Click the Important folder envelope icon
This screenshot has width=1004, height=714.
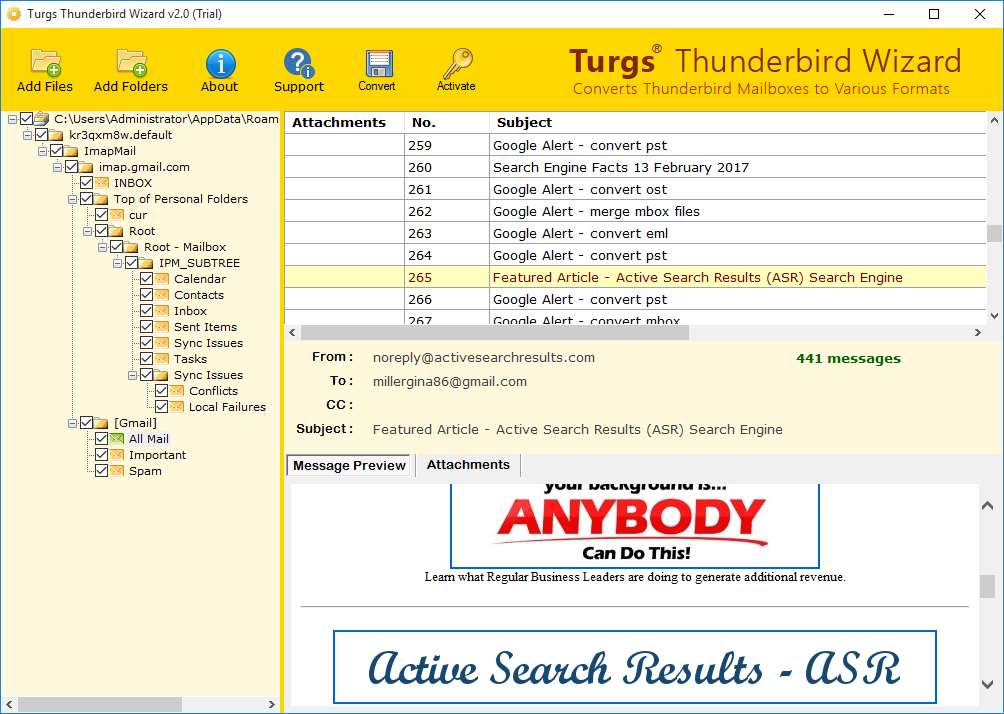click(117, 455)
